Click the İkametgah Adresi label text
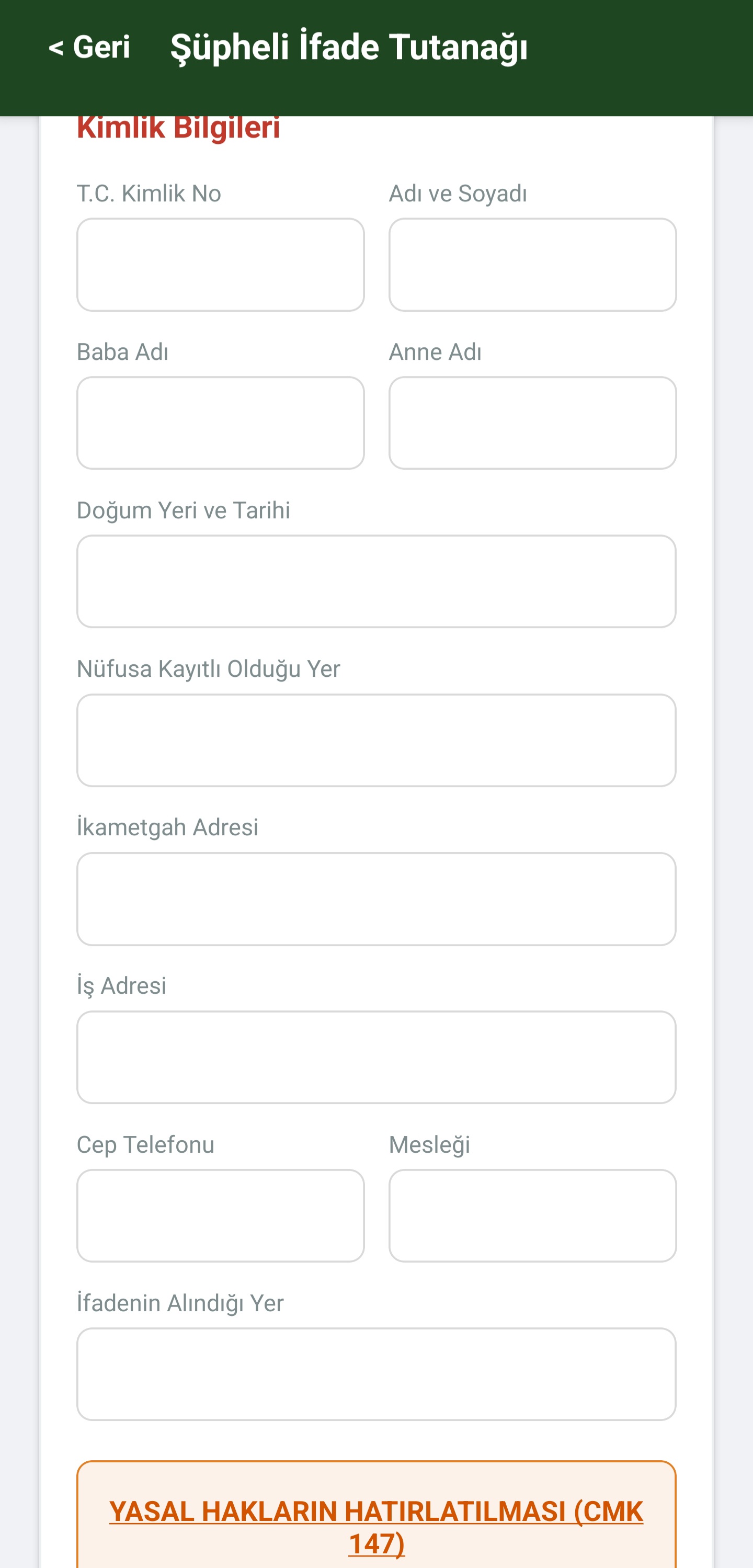Viewport: 753px width, 1568px height. (167, 827)
